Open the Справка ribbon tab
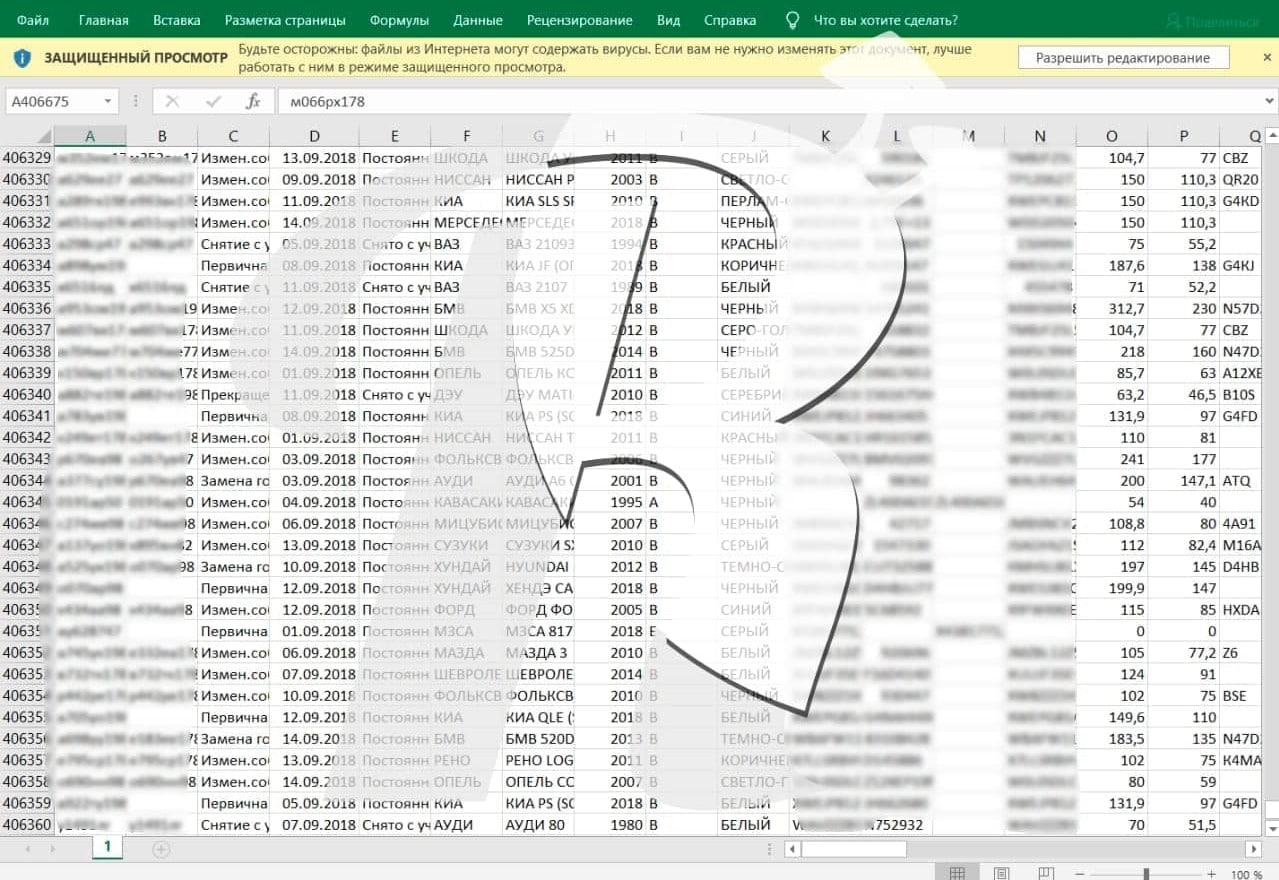The image size is (1279, 880). pyautogui.click(x=730, y=20)
